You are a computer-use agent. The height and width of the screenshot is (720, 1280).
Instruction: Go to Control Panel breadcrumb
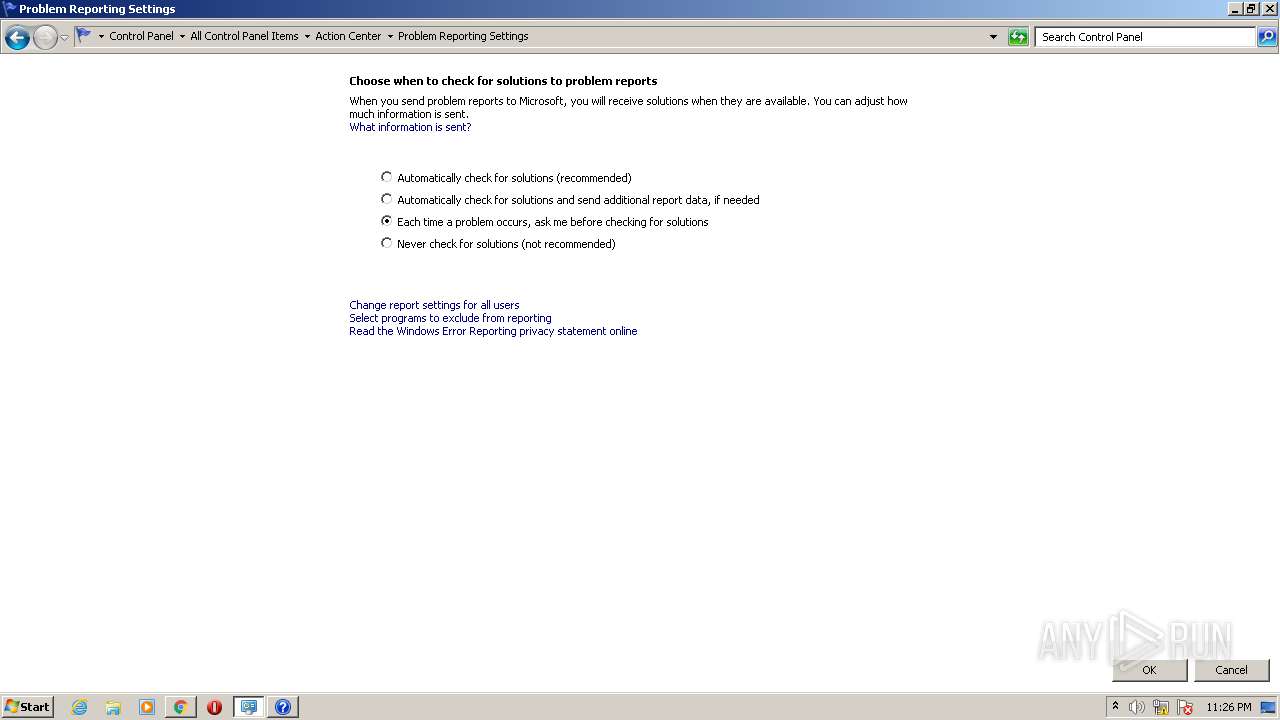click(141, 36)
